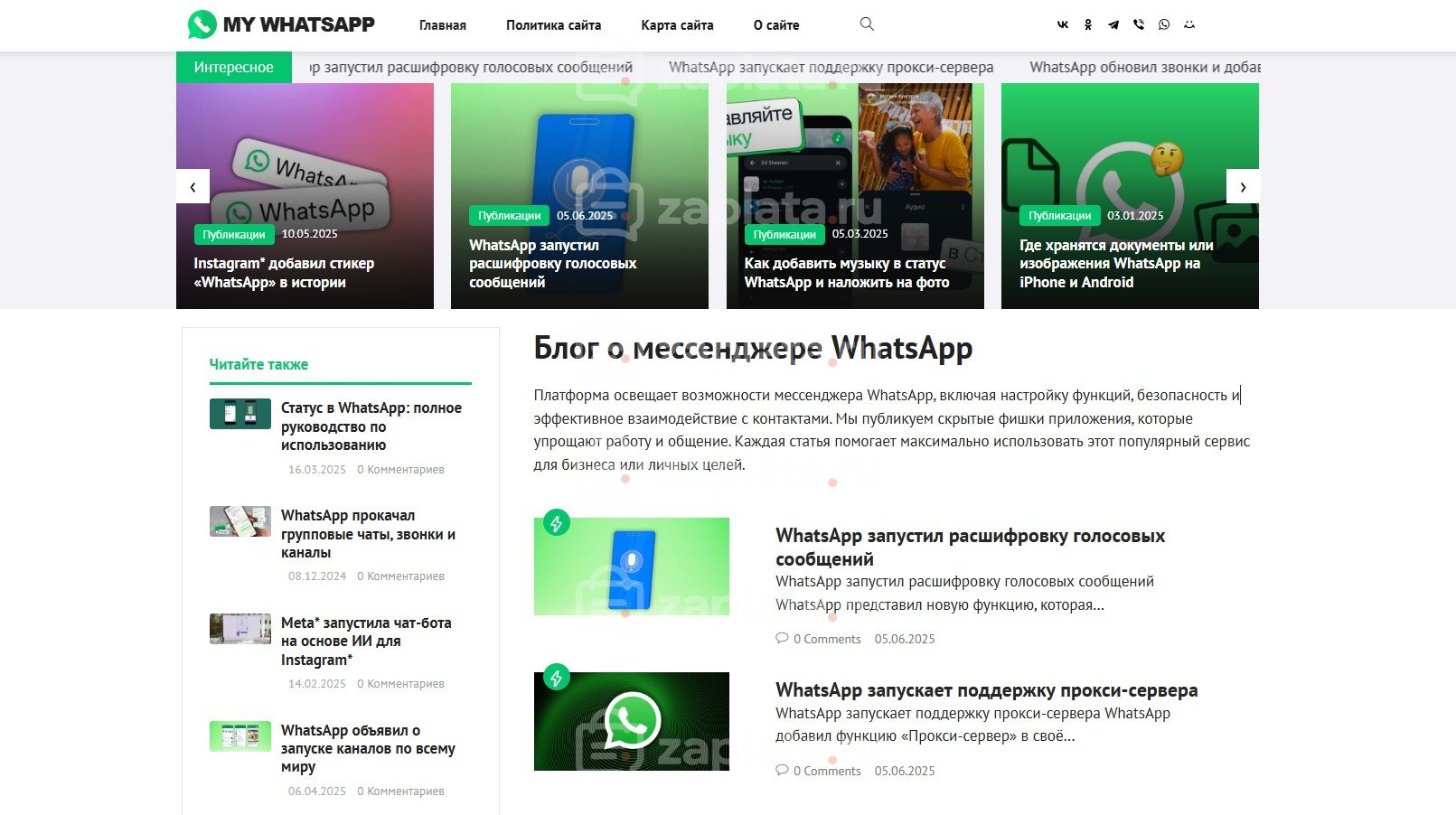The height and width of the screenshot is (815, 1456).
Task: Click date 05.03.2025 on music status slide
Action: pos(860,234)
